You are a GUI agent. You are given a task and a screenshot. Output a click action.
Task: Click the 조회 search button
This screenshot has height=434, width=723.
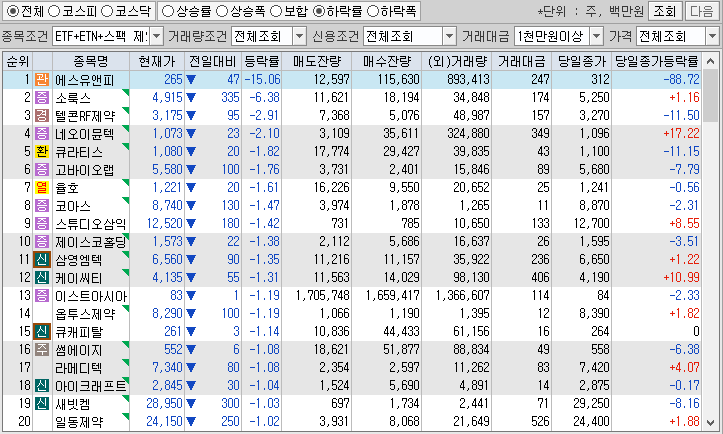[664, 11]
